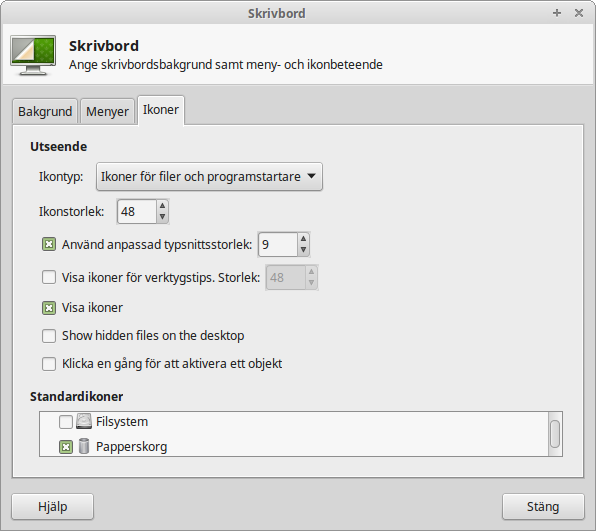Decrease Ikonstorlek with down arrow
Screen dimensions: 596x531
162,217
